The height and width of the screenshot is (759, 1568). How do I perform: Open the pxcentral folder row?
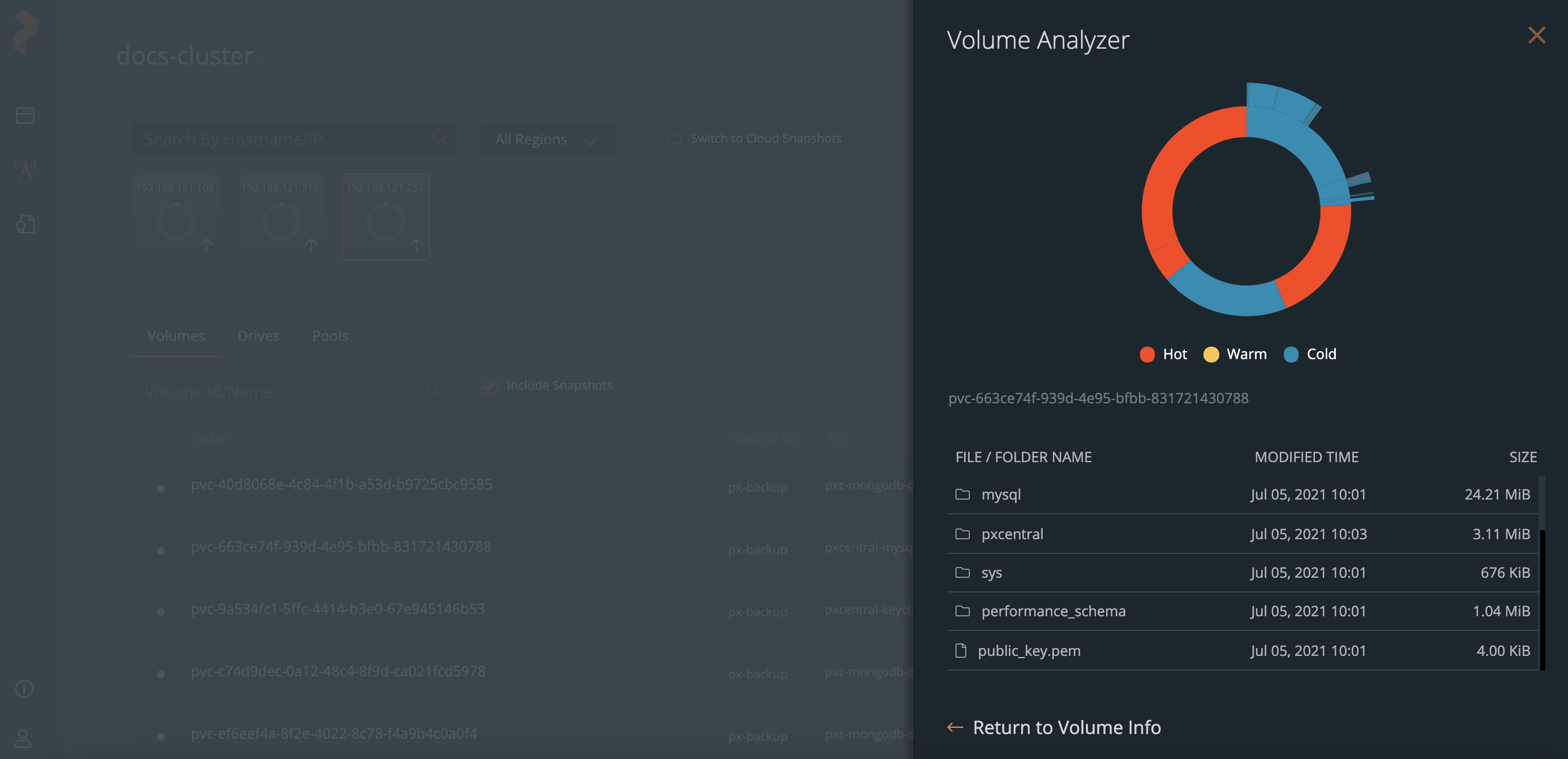tap(1012, 534)
